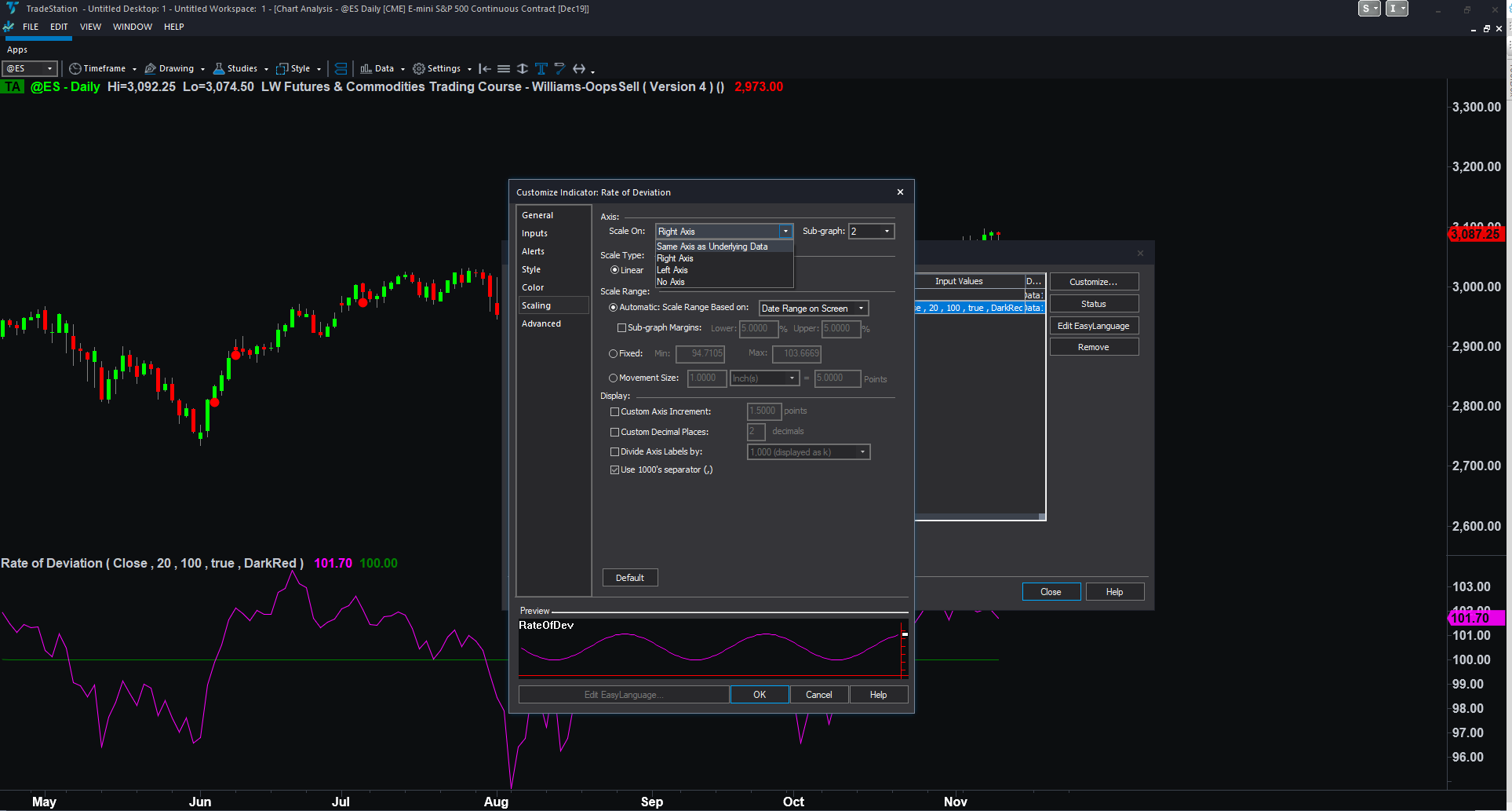Click the three horizontal lines toolbar icon
Image resolution: width=1512 pixels, height=811 pixels.
click(504, 68)
